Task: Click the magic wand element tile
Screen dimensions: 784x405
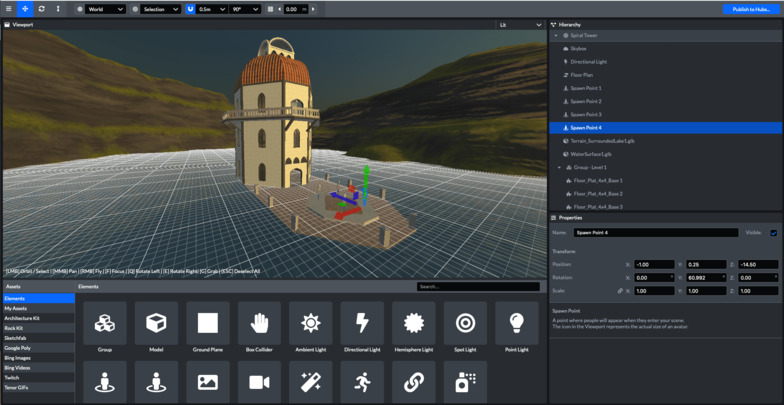Action: pyautogui.click(x=311, y=382)
